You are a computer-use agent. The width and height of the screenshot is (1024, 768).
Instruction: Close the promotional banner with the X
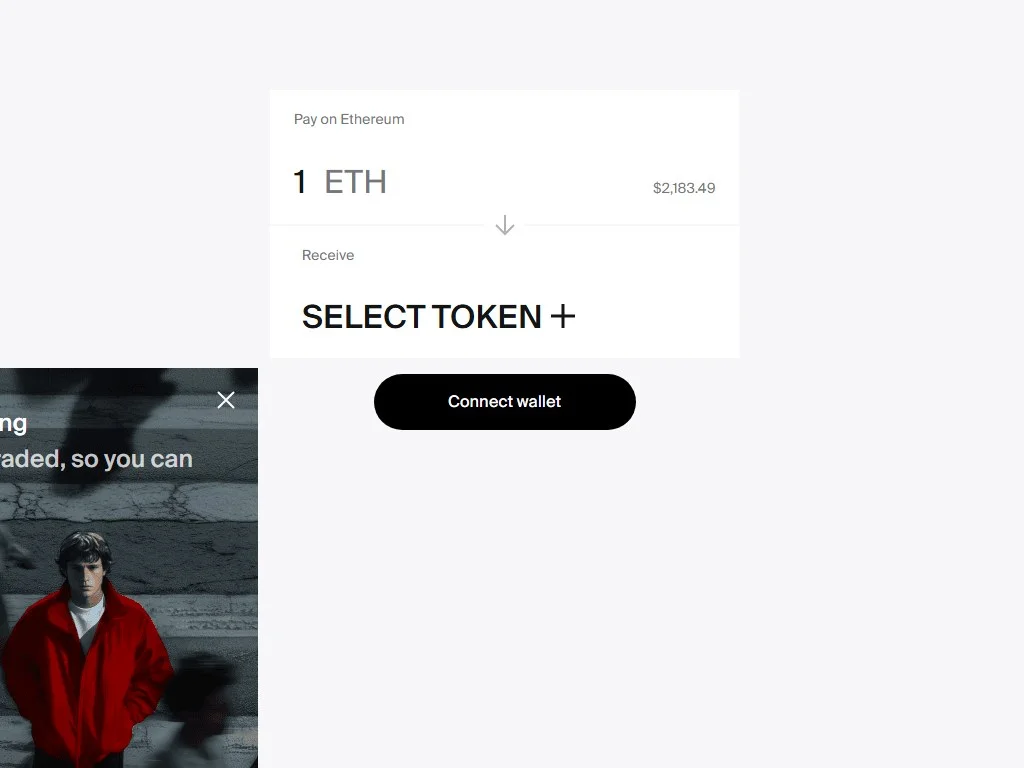point(226,400)
